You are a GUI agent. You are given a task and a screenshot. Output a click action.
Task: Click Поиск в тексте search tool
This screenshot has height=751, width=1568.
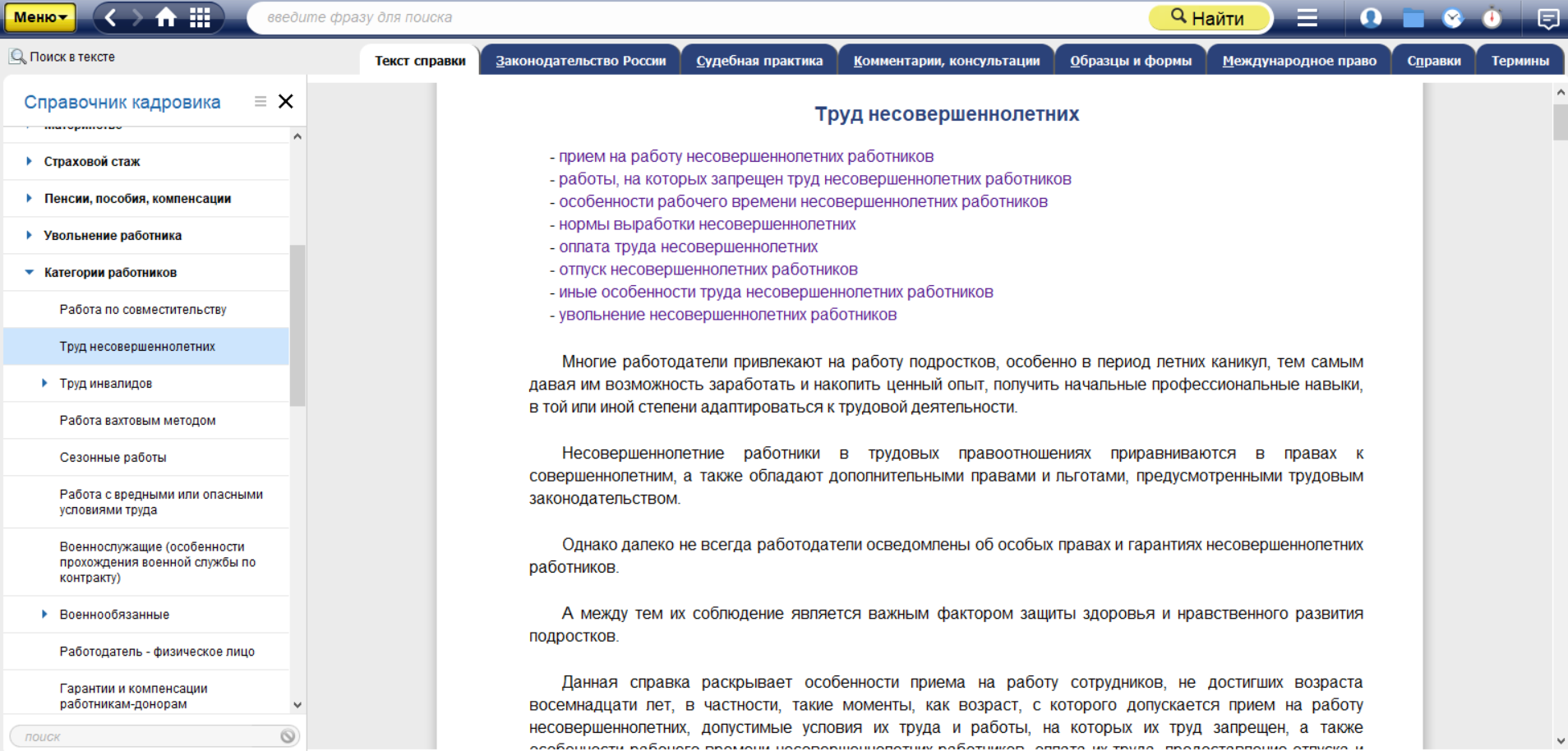click(x=62, y=57)
